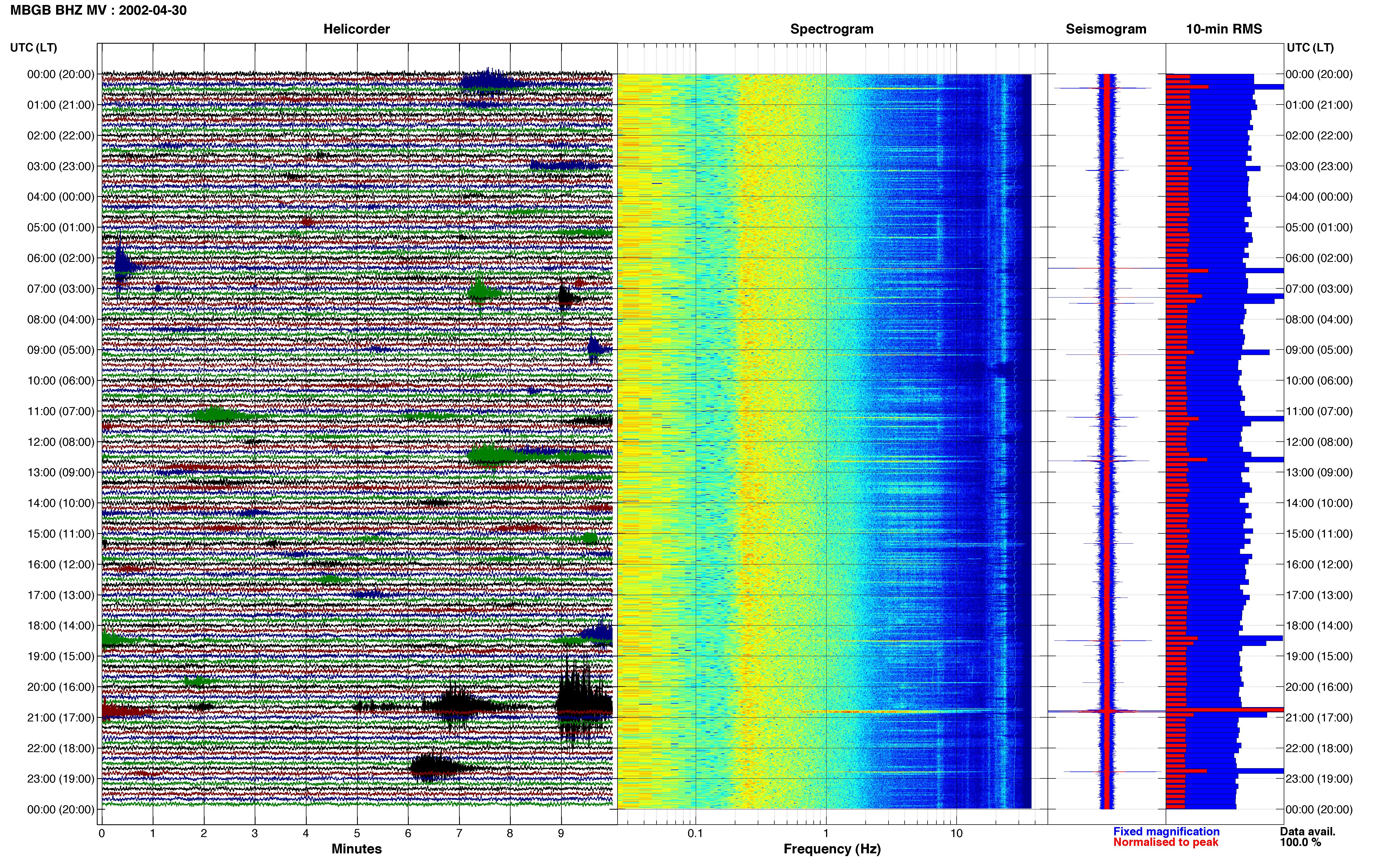
Task: Click the left 'UTC (LT)' axis label
Action: (x=33, y=48)
